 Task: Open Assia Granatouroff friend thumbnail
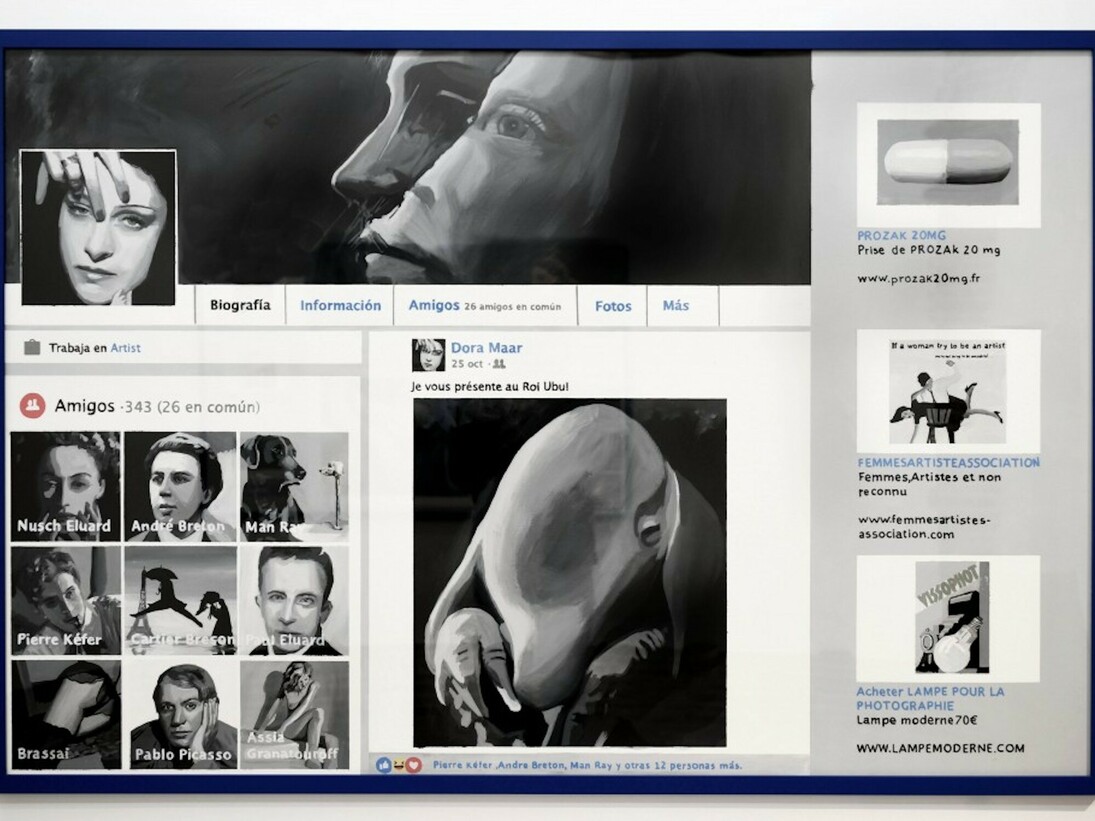(x=294, y=715)
